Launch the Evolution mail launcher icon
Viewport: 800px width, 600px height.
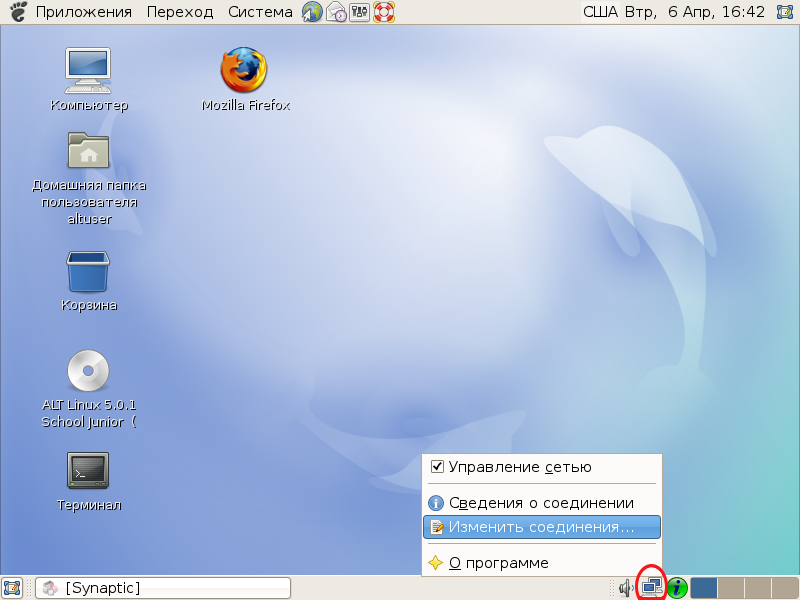click(336, 12)
